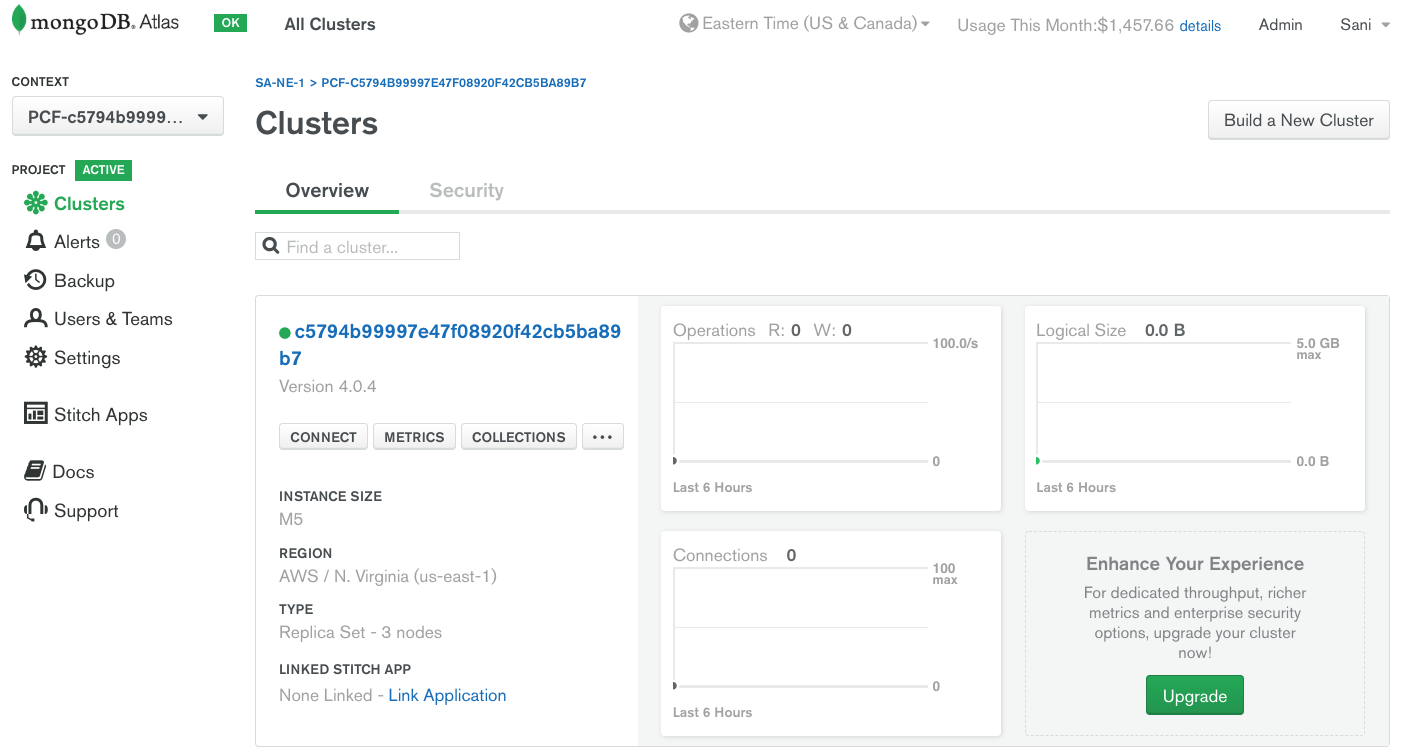Click the Alerts count badge showing 0

point(116,240)
